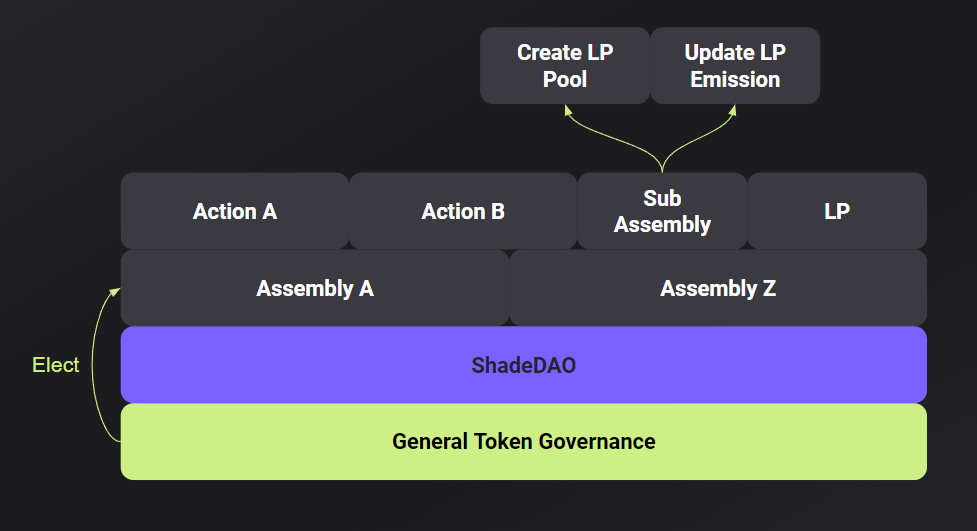Click the arrowhead pointing to Update LP Emission
The image size is (977, 531).
coord(733,110)
